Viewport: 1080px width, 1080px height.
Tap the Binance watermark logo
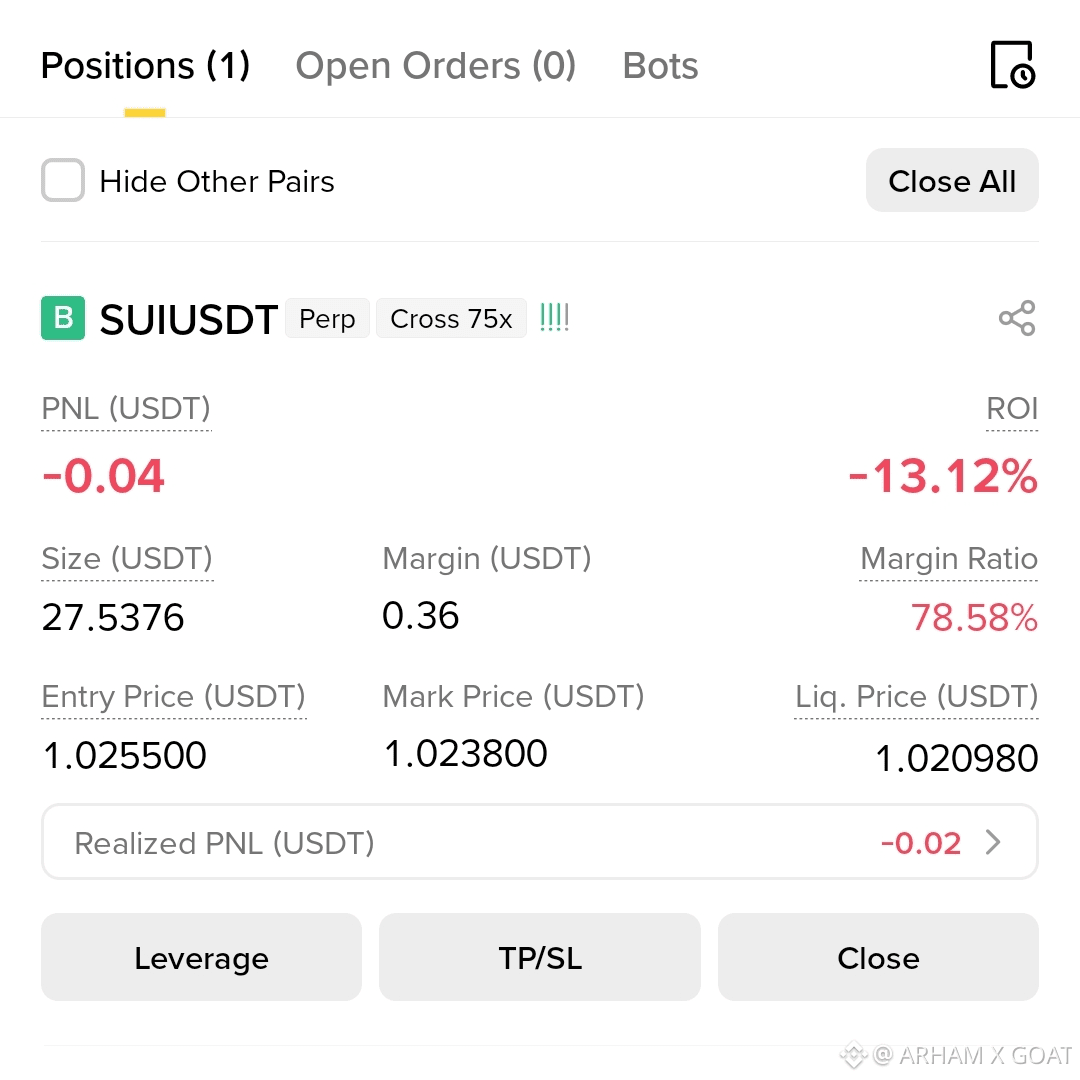[x=853, y=1055]
